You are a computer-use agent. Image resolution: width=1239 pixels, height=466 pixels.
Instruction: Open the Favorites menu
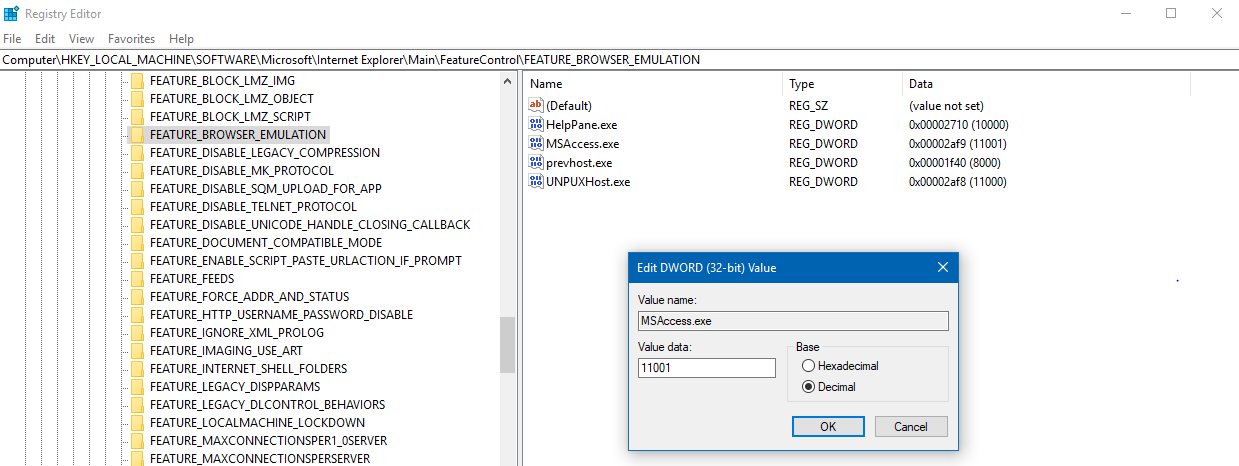pos(131,39)
